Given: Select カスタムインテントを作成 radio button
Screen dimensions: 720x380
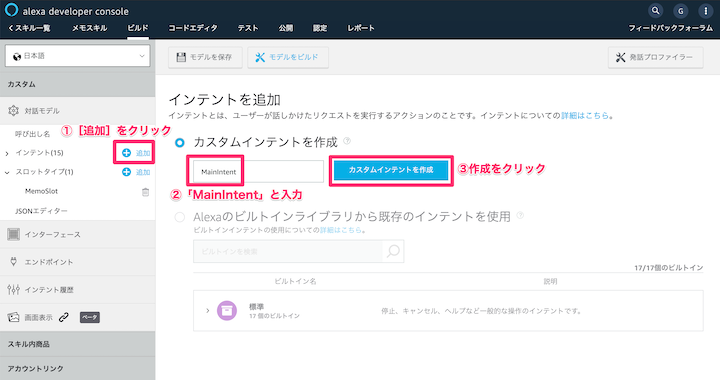Looking at the screenshot, I should [x=180, y=143].
